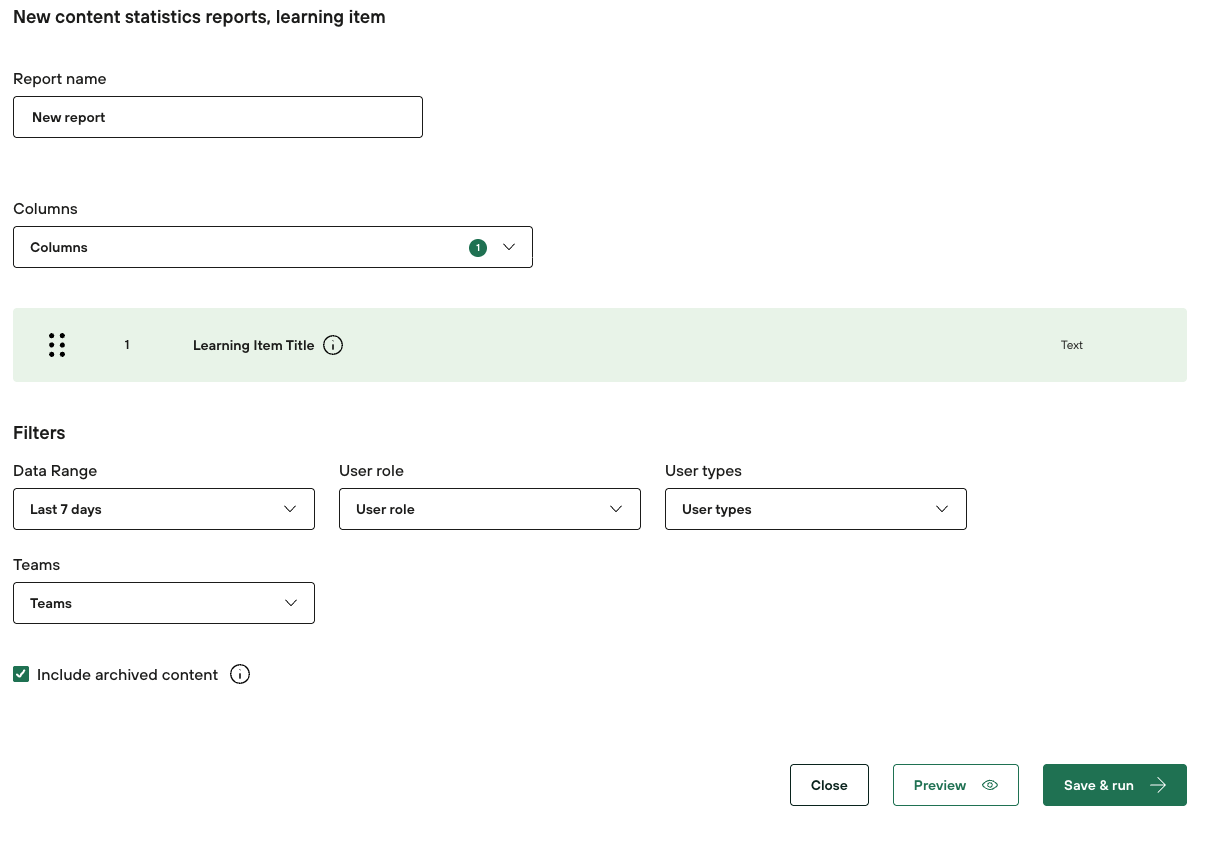The width and height of the screenshot is (1218, 844).
Task: Click the Include archived content label text
Action: click(x=127, y=675)
